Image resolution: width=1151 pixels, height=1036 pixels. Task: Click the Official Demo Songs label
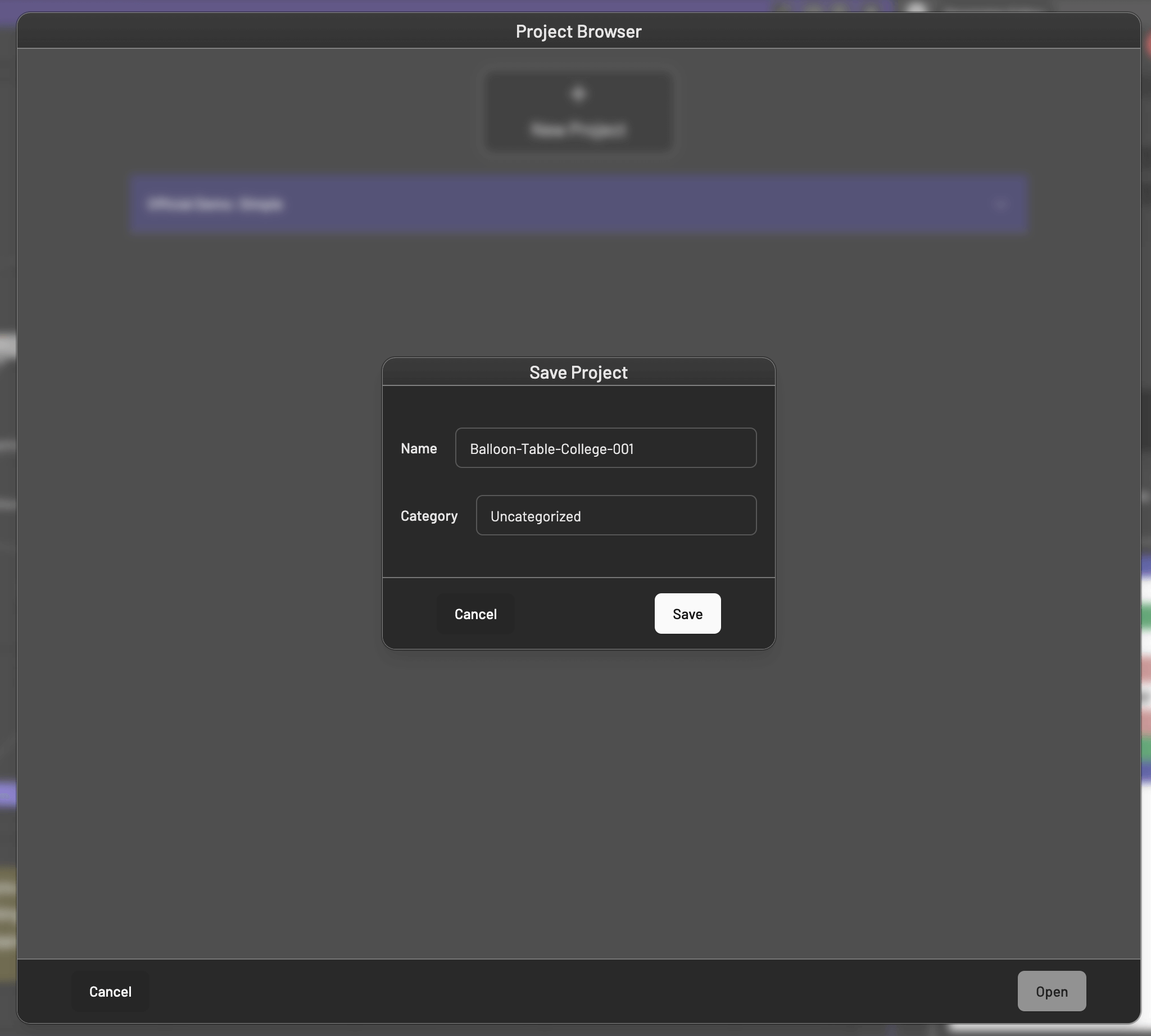215,204
